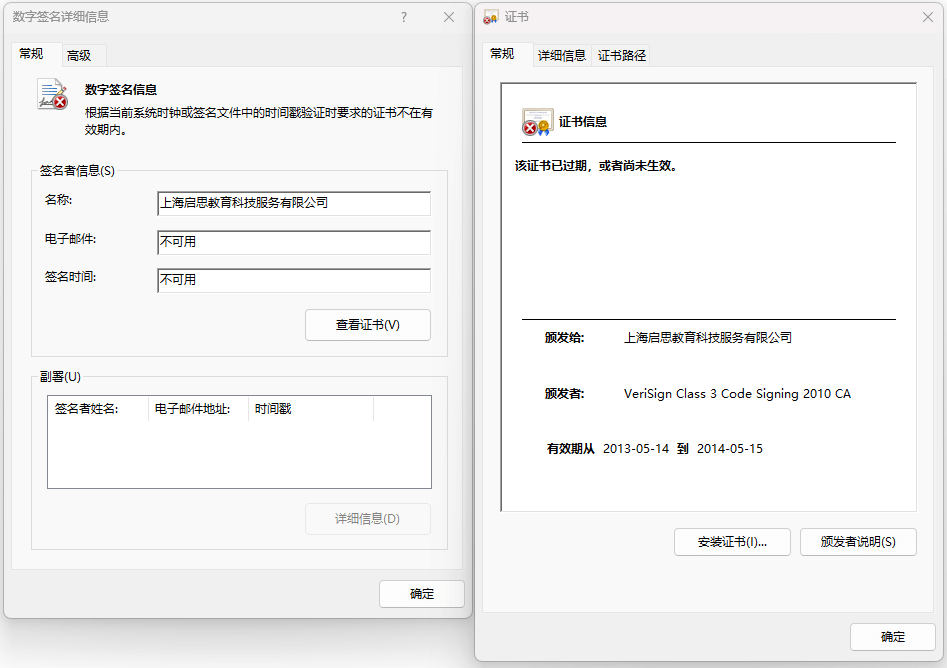947x668 pixels.
Task: Click the certificate icon in 证书 title bar
Action: click(x=491, y=17)
